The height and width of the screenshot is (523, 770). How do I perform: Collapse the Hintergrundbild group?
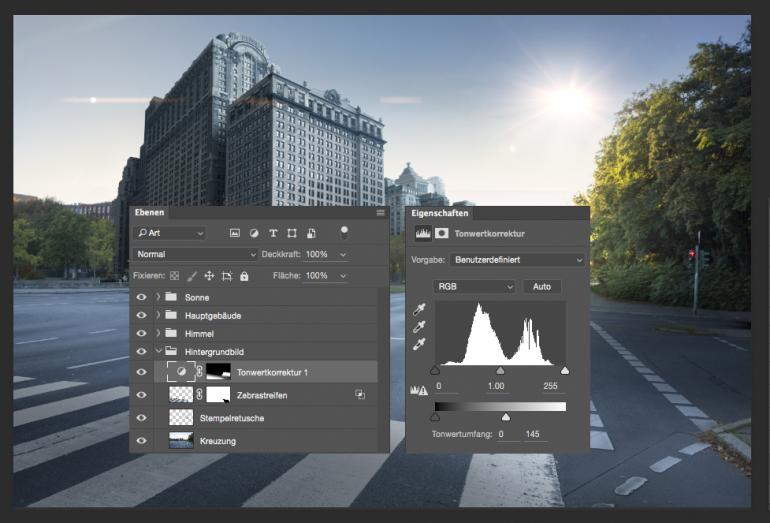pyautogui.click(x=158, y=352)
